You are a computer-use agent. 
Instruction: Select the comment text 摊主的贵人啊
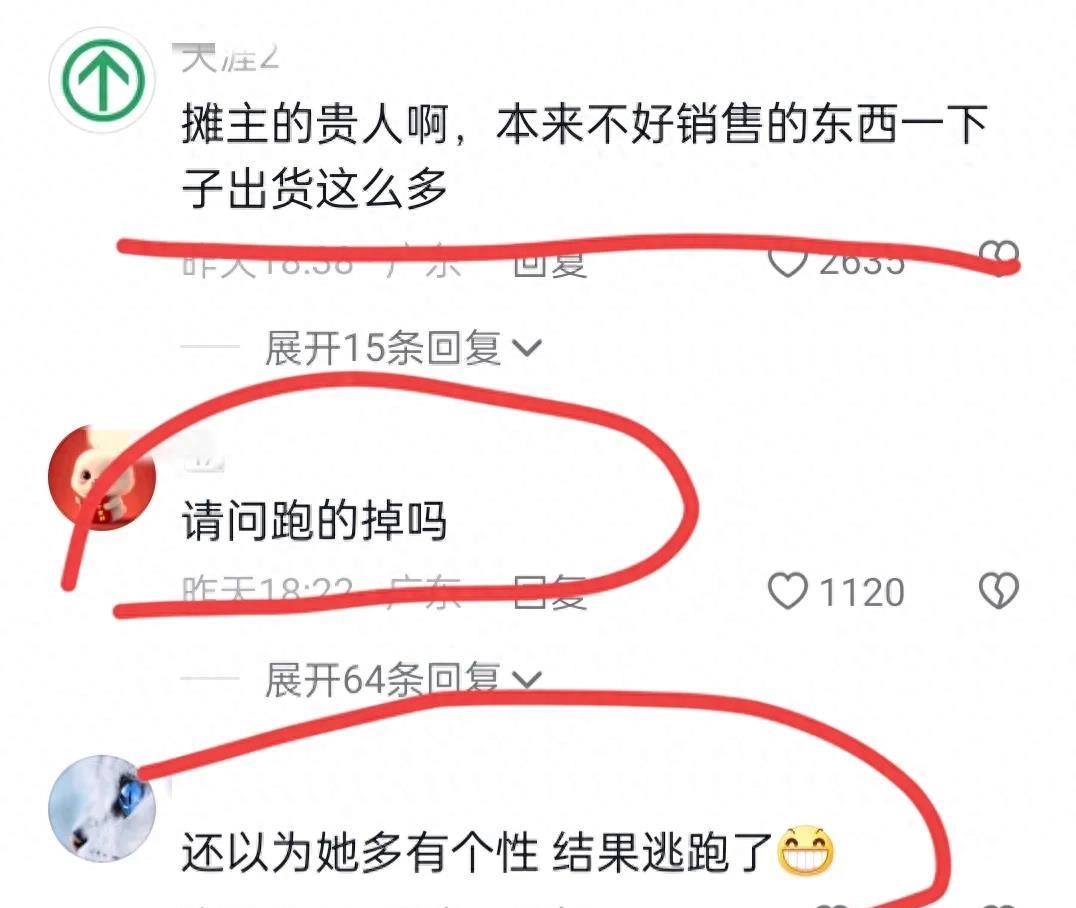316,125
